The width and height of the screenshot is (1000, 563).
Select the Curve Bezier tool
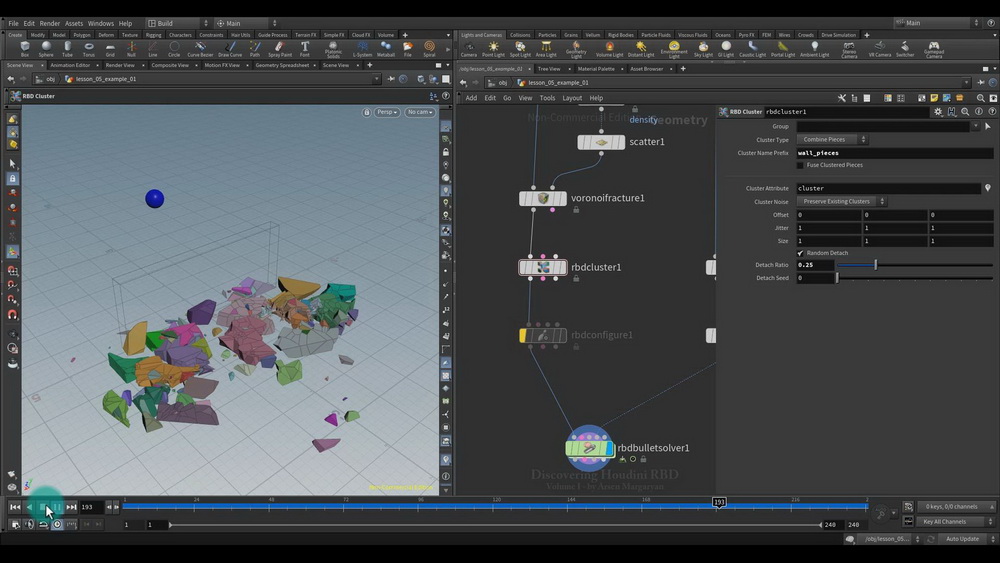[200, 49]
